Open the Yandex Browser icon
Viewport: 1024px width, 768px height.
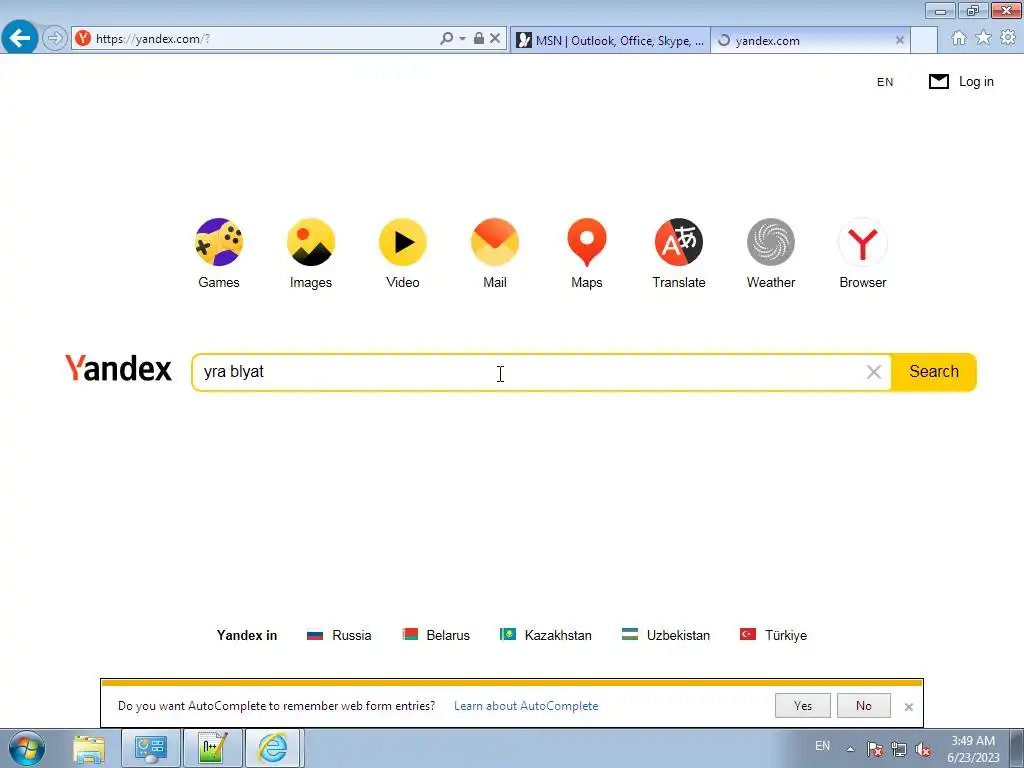coord(863,242)
